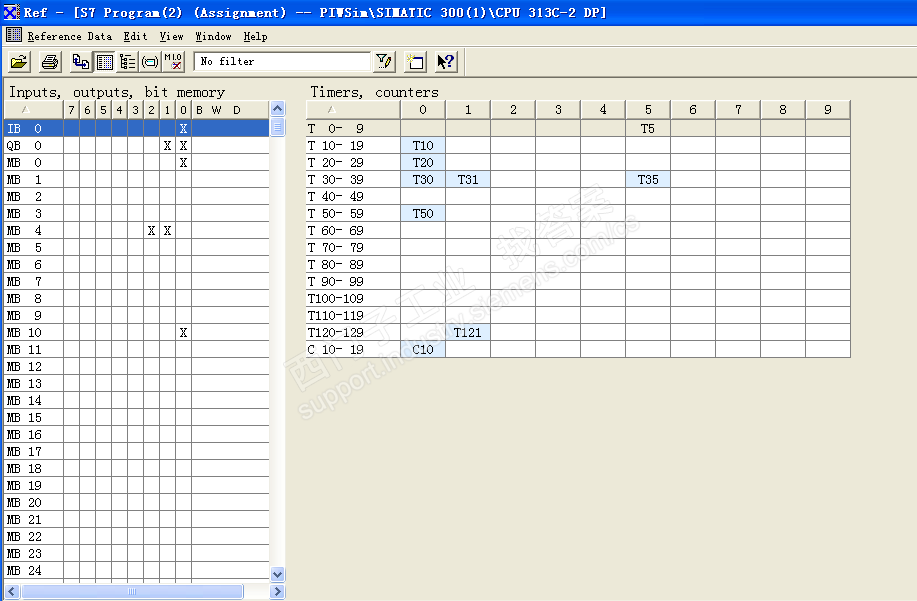Select the T20 timer cell
This screenshot has height=601, width=917.
(423, 163)
